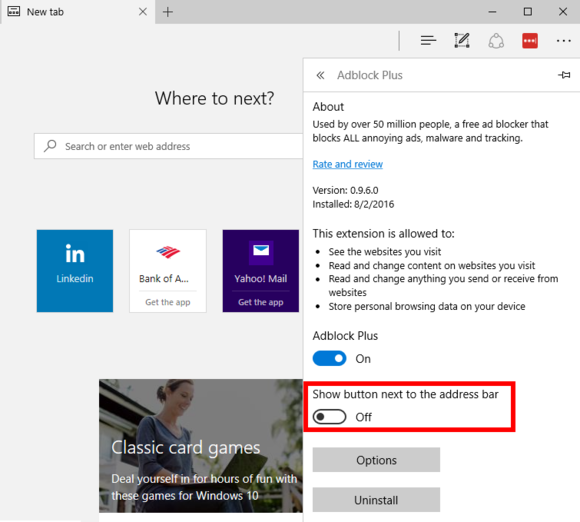Screen dimensions: 580x522
Task: Focus the Search or enter web address box
Action: [x=168, y=146]
